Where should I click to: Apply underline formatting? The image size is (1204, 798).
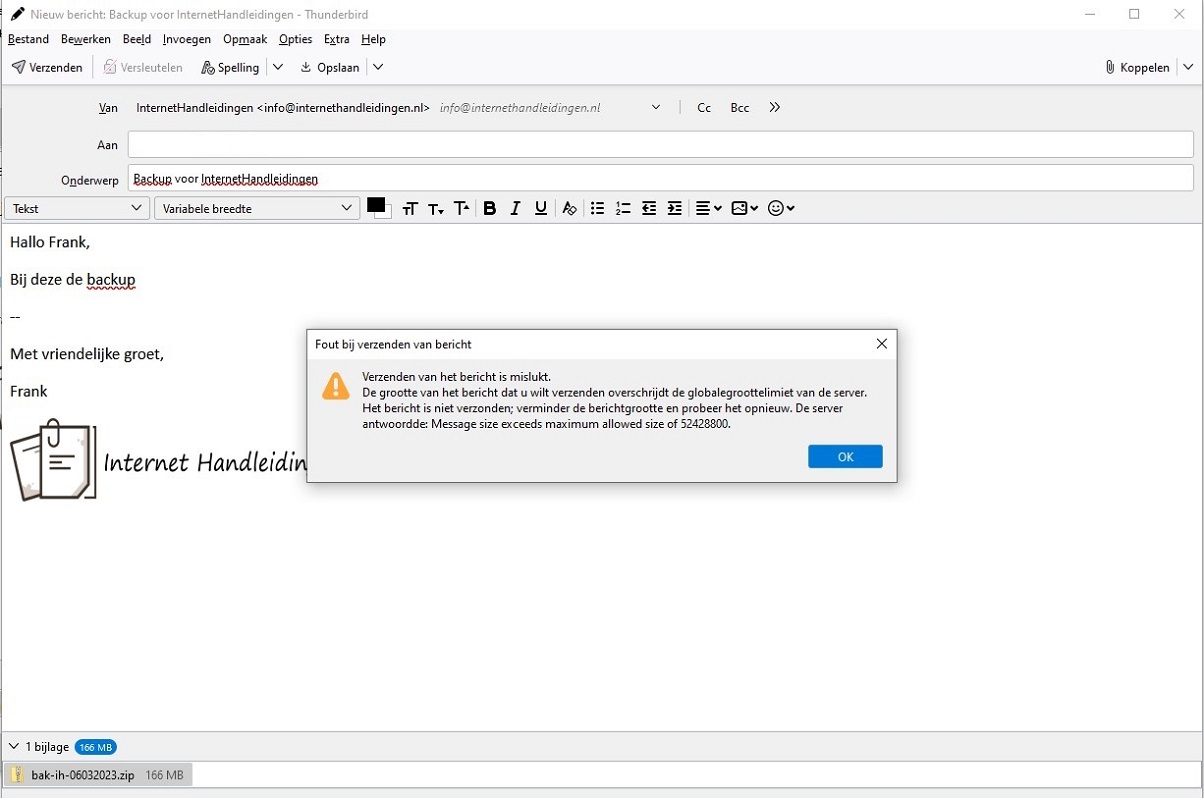(x=540, y=208)
